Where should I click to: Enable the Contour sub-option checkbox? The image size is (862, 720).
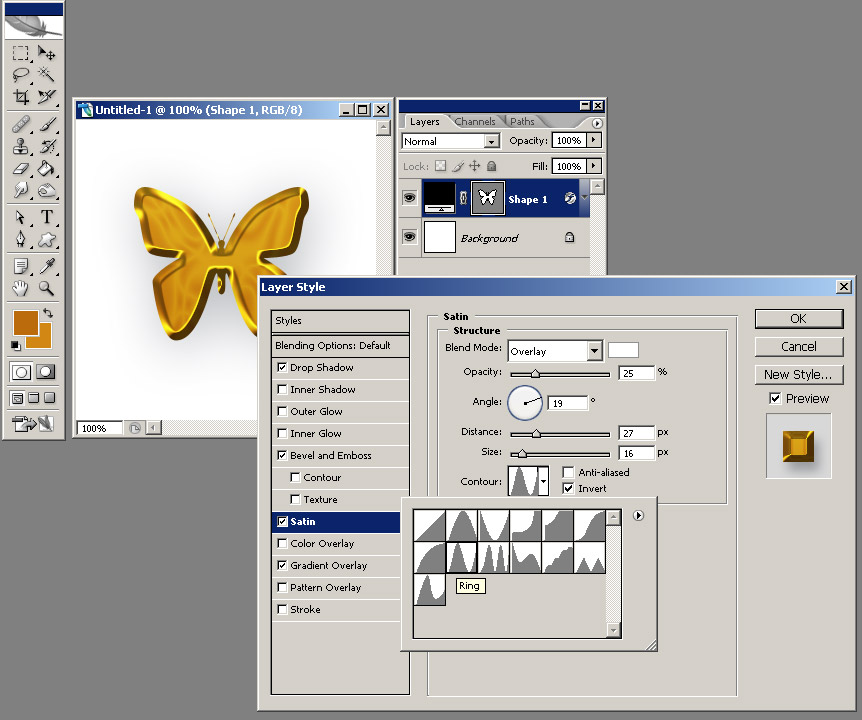(295, 477)
